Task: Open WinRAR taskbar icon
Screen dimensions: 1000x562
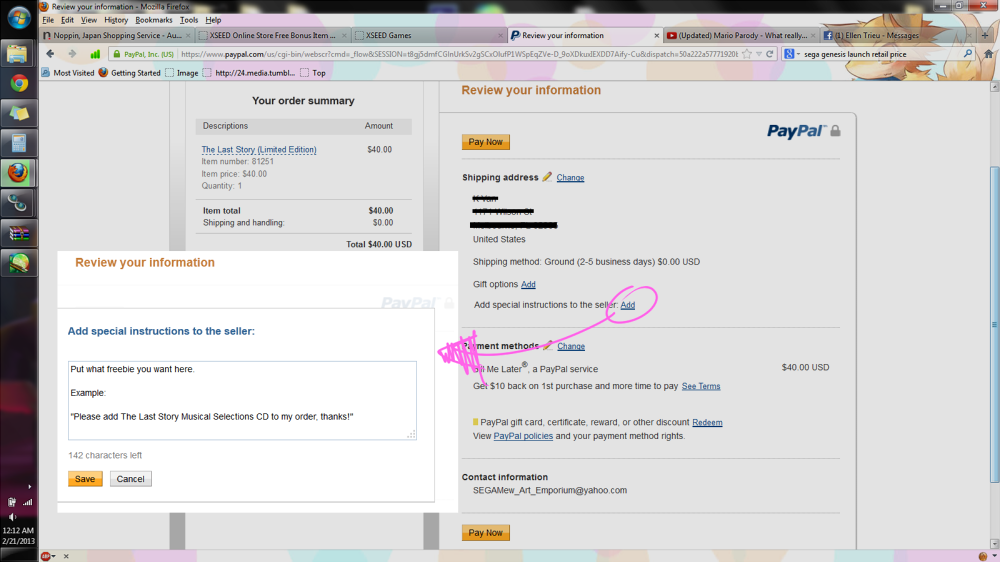Action: coord(18,233)
